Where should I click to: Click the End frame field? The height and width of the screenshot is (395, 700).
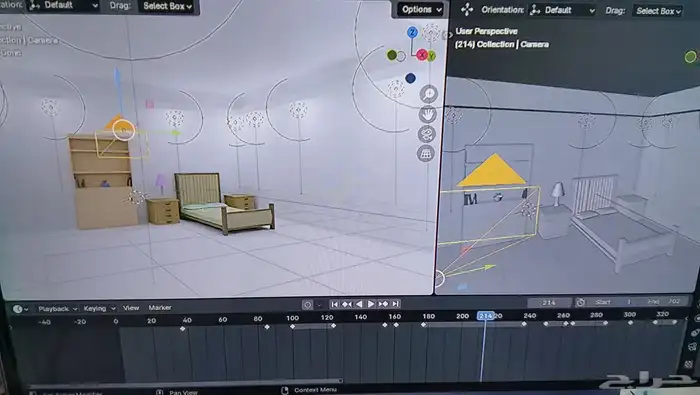[663, 302]
